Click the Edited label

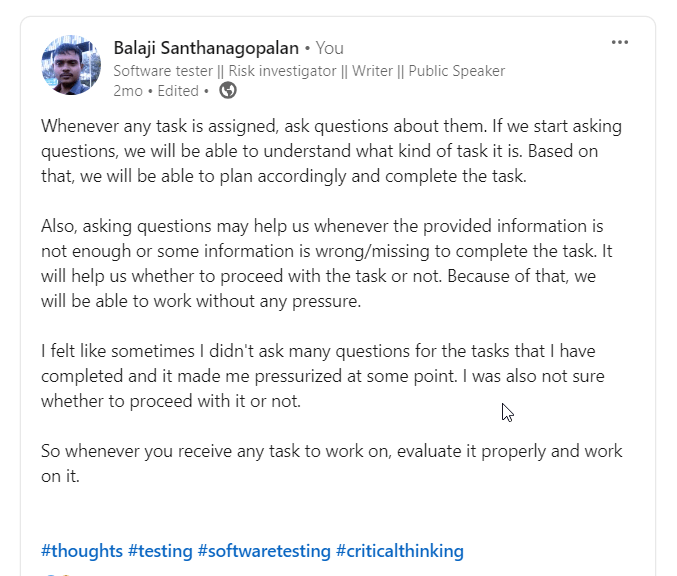point(179,91)
